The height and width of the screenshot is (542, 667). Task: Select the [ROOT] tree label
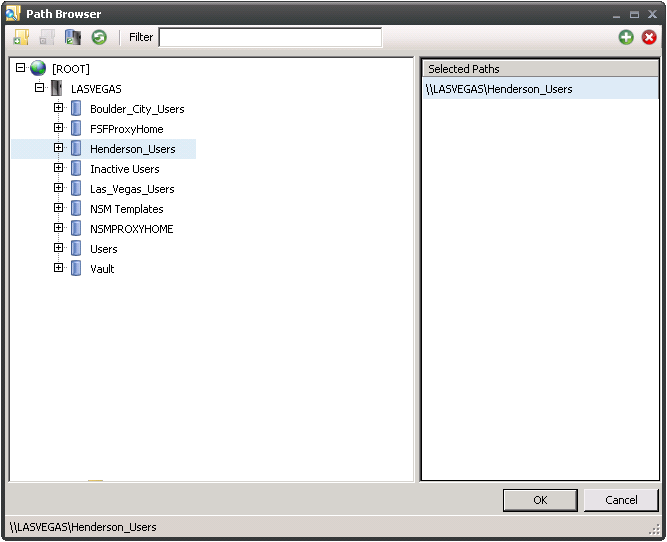pyautogui.click(x=71, y=69)
